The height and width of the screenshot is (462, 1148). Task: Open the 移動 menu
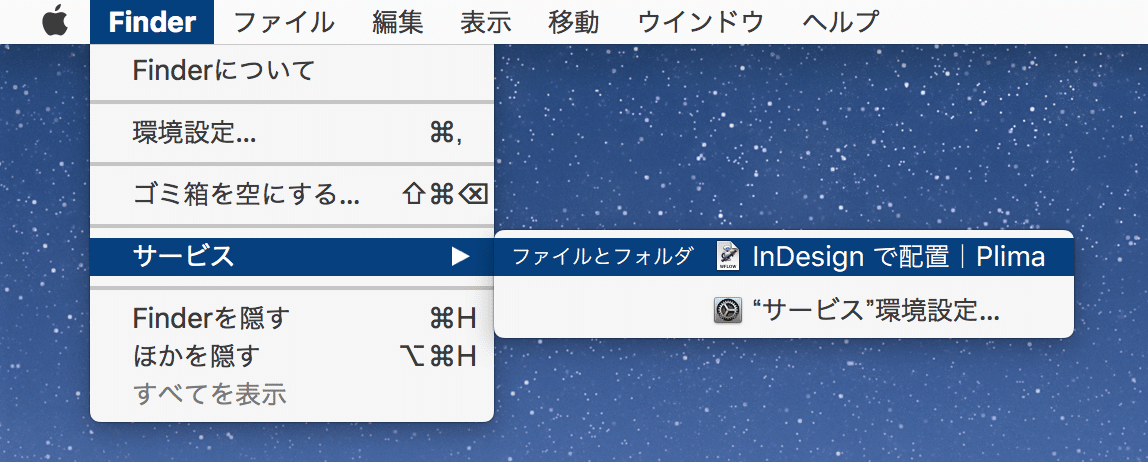(x=574, y=22)
